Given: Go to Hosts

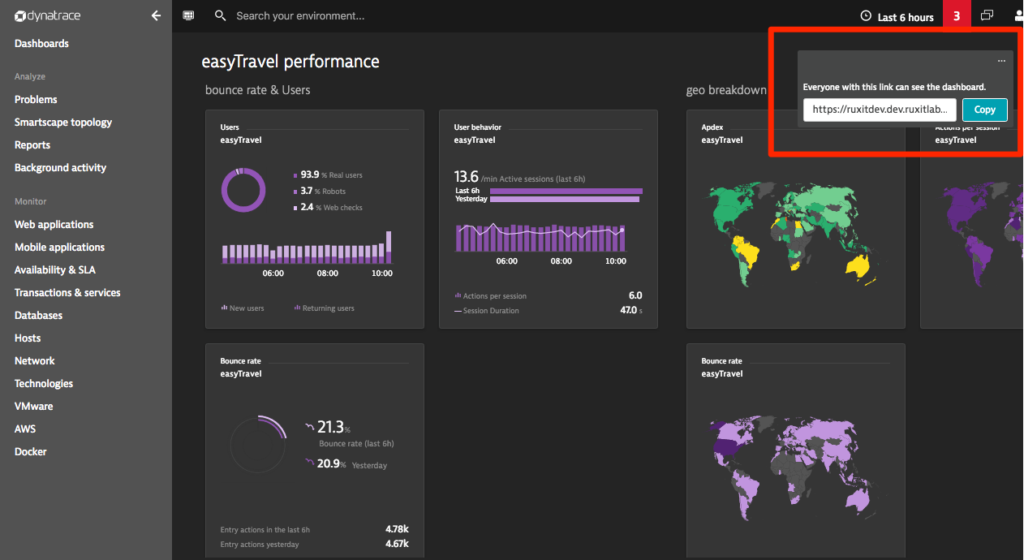Looking at the screenshot, I should (27, 338).
